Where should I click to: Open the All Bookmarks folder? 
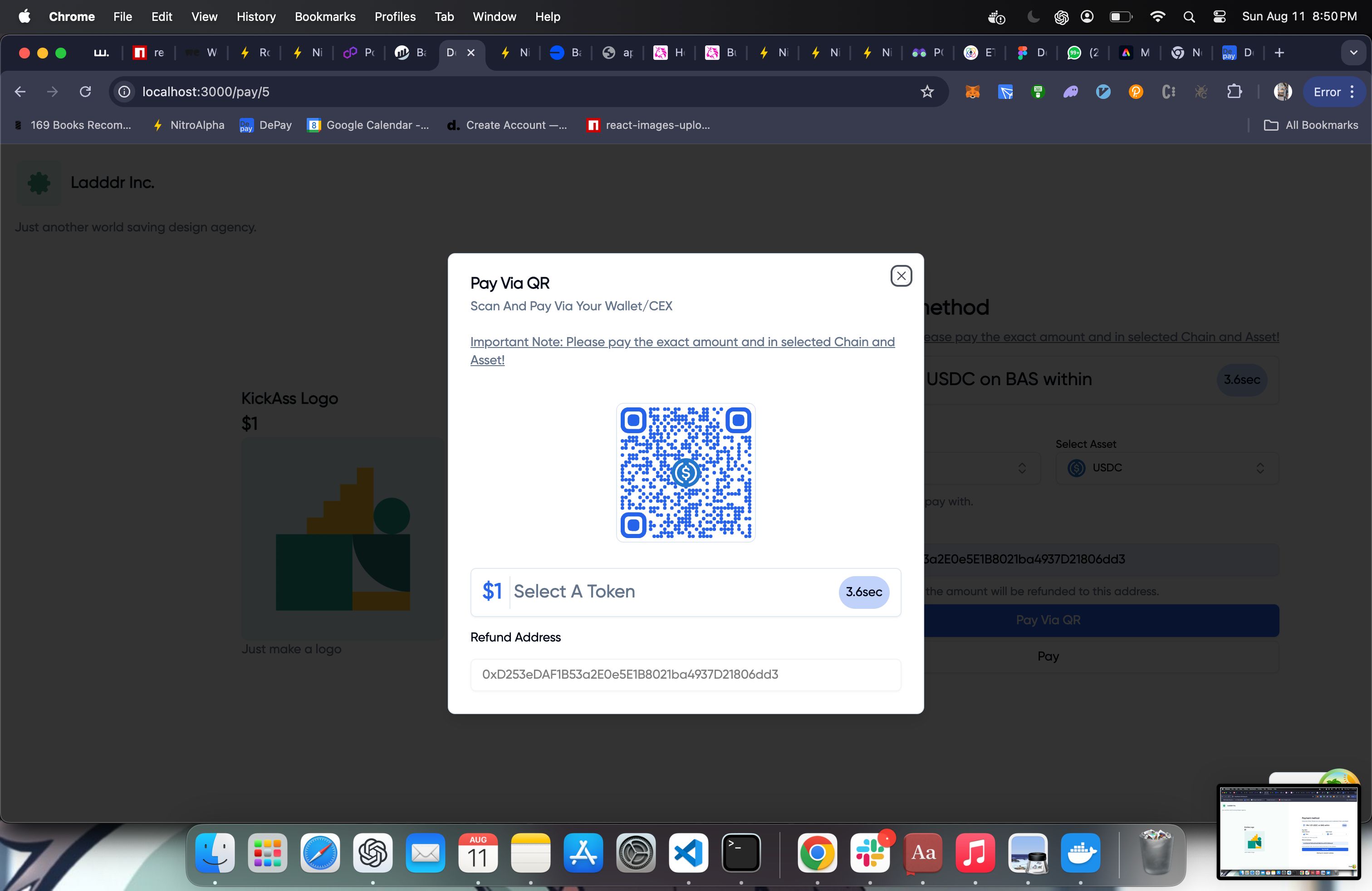1310,125
